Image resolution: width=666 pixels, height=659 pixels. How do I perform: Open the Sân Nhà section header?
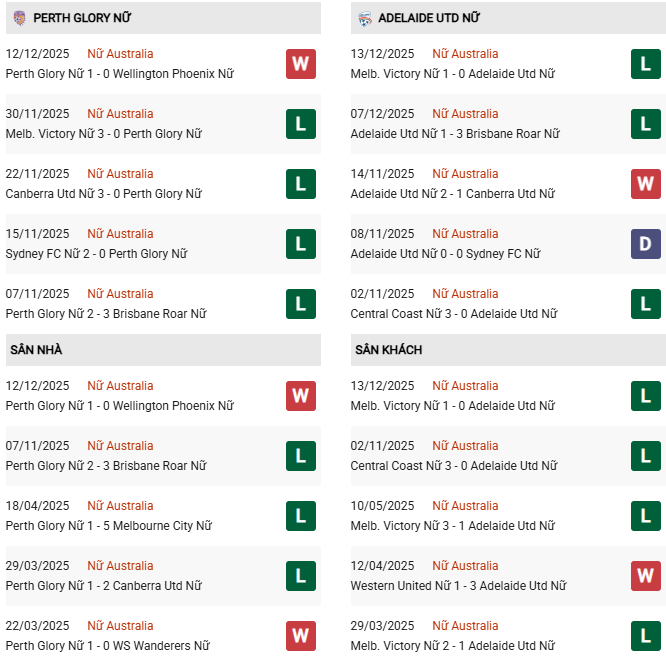[36, 350]
